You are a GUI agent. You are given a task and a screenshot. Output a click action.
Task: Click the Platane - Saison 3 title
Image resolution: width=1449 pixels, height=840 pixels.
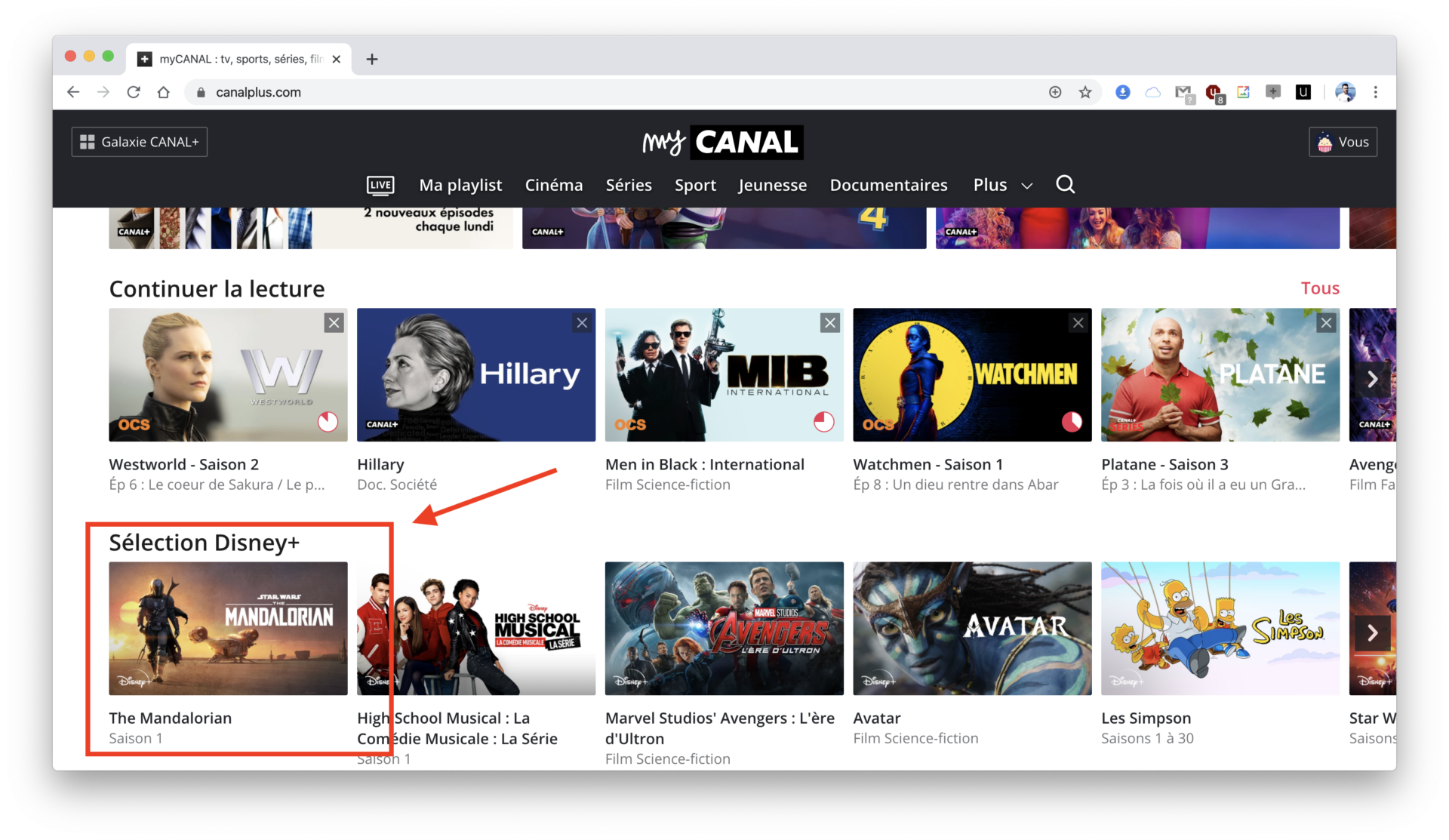1164,464
